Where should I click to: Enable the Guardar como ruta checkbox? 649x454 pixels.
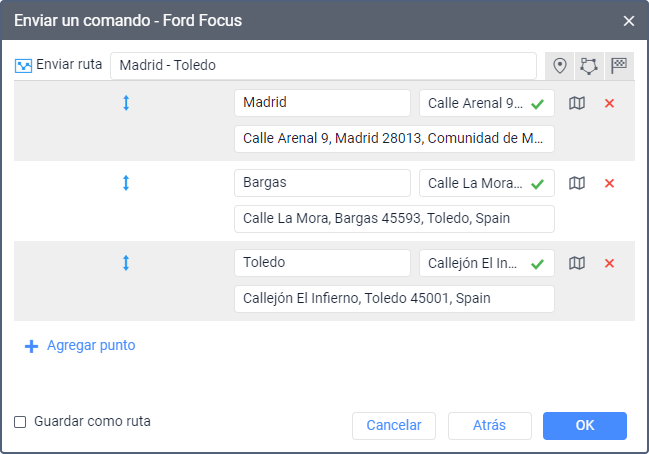click(x=20, y=422)
